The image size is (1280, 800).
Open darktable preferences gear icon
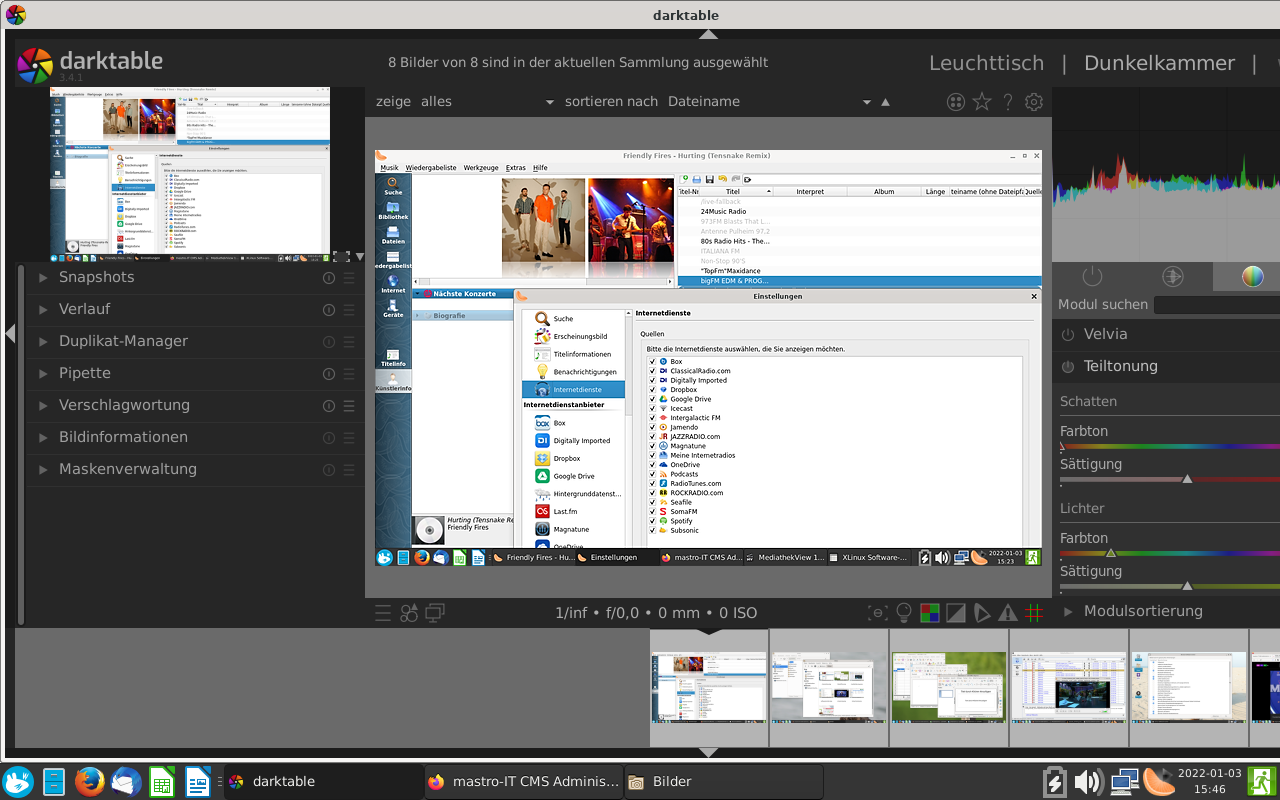(1034, 102)
